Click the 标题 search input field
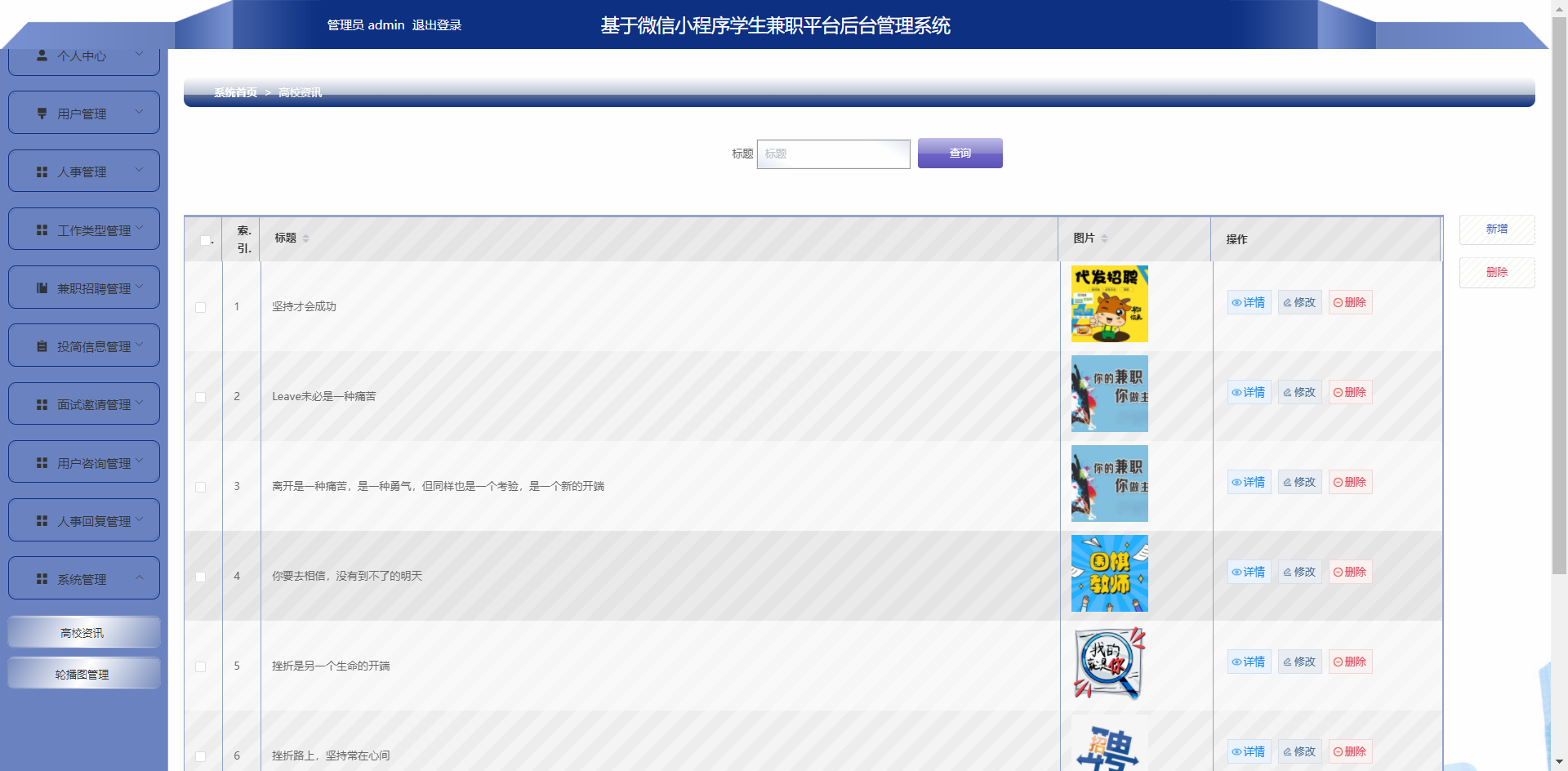Viewport: 1568px width, 771px height. click(833, 154)
